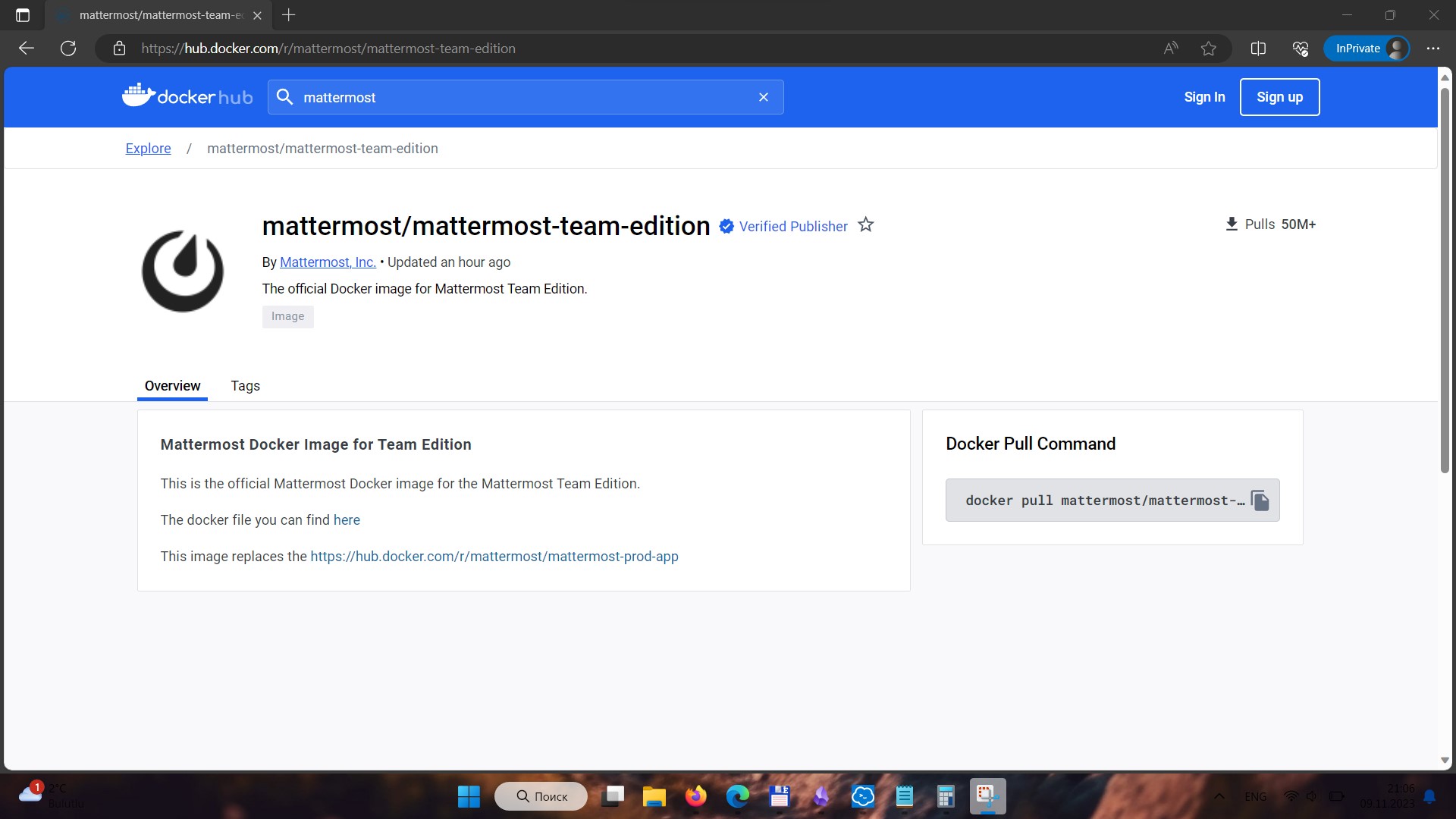Open Wi-Fi settings in system tray

pyautogui.click(x=1291, y=796)
